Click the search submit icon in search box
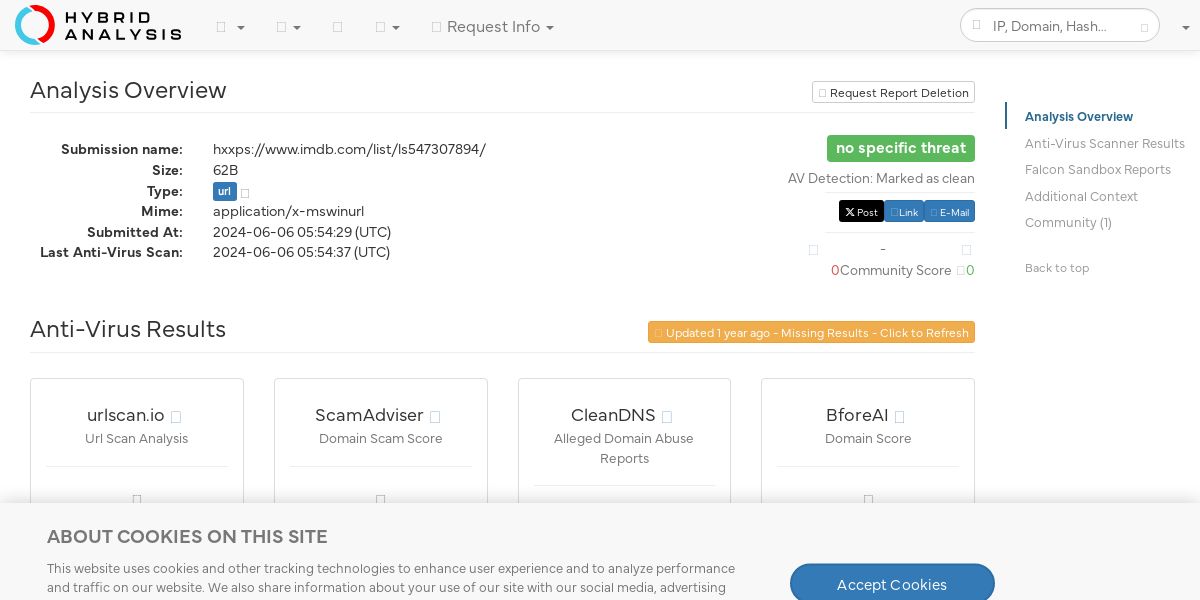The image size is (1200, 600). tap(1145, 27)
